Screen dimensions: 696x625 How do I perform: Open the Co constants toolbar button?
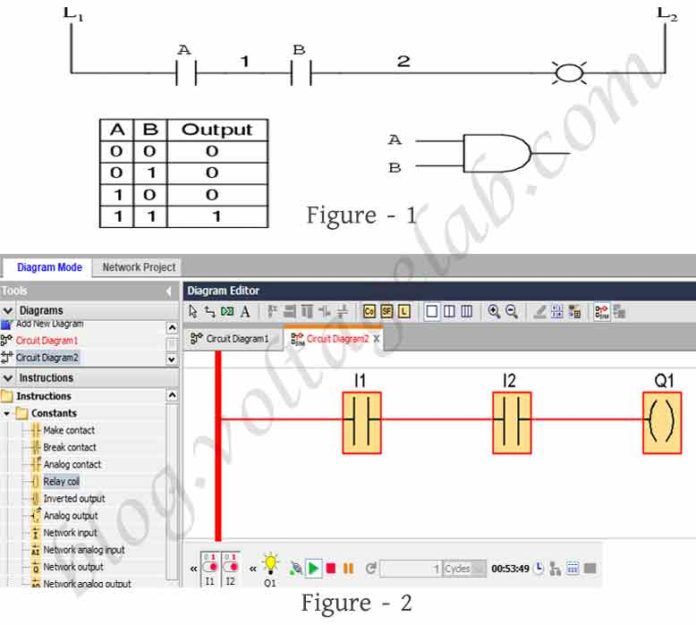(x=369, y=312)
